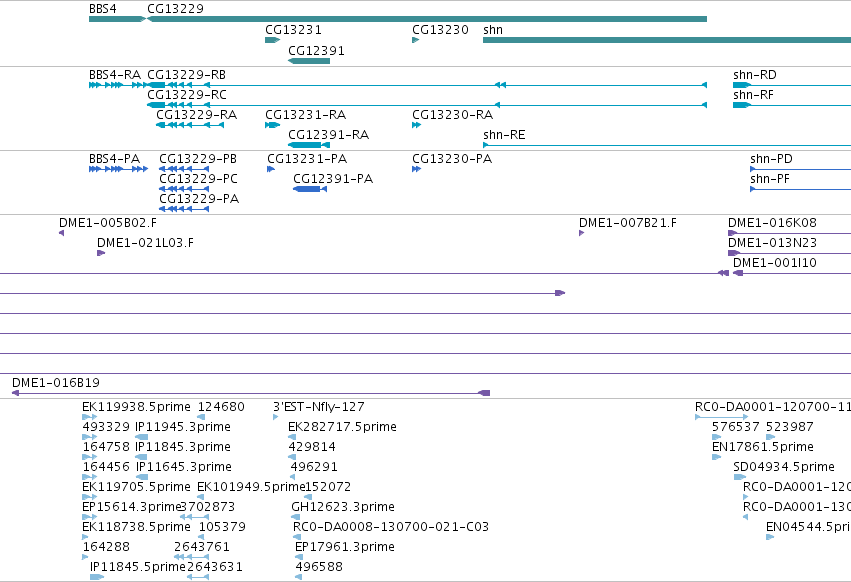Click the CG13229-RB transcript label
Screen dimensions: 851x582
point(186,74)
